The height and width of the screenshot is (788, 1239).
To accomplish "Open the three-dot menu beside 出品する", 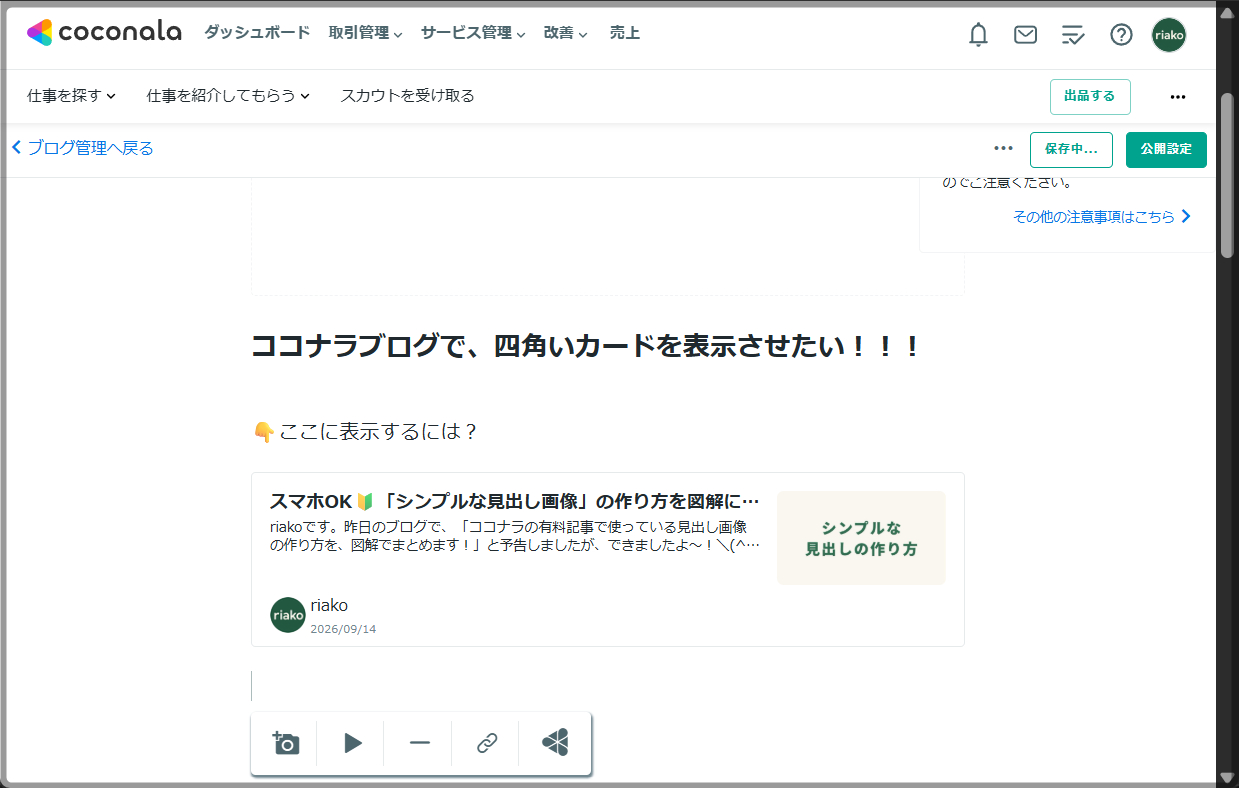I will click(x=1177, y=97).
